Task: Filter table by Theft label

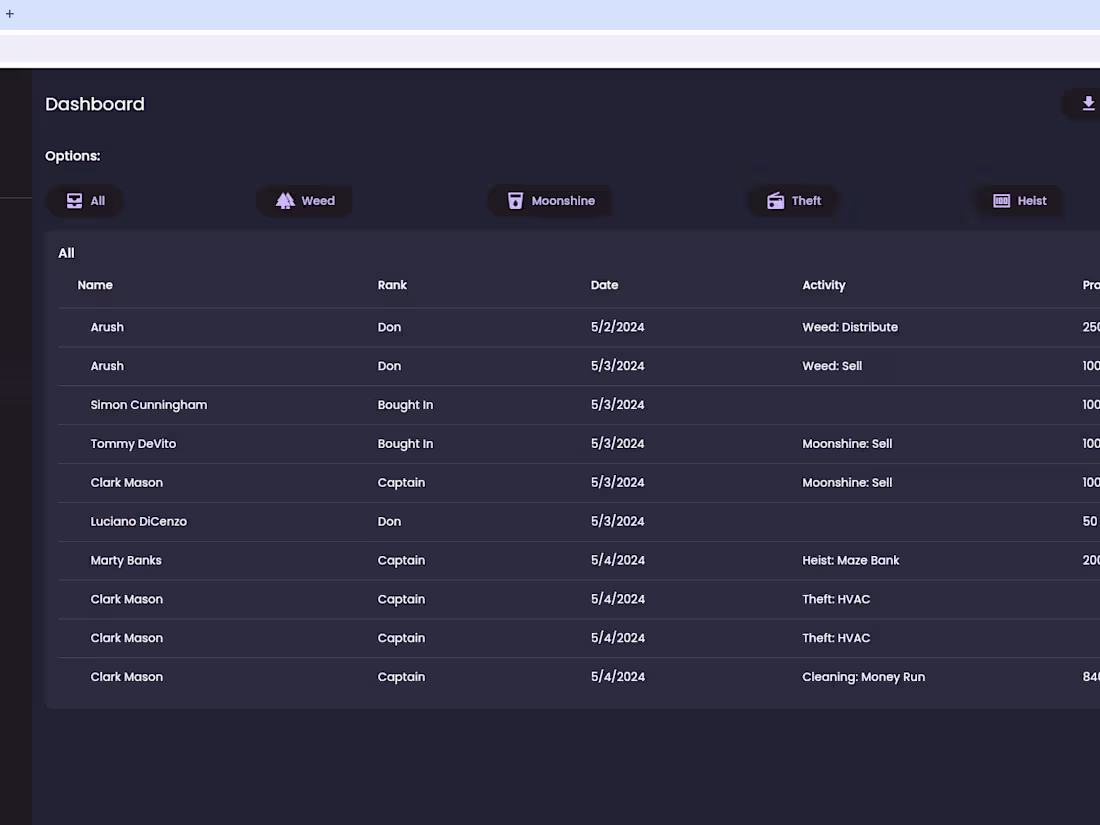Action: coord(806,201)
